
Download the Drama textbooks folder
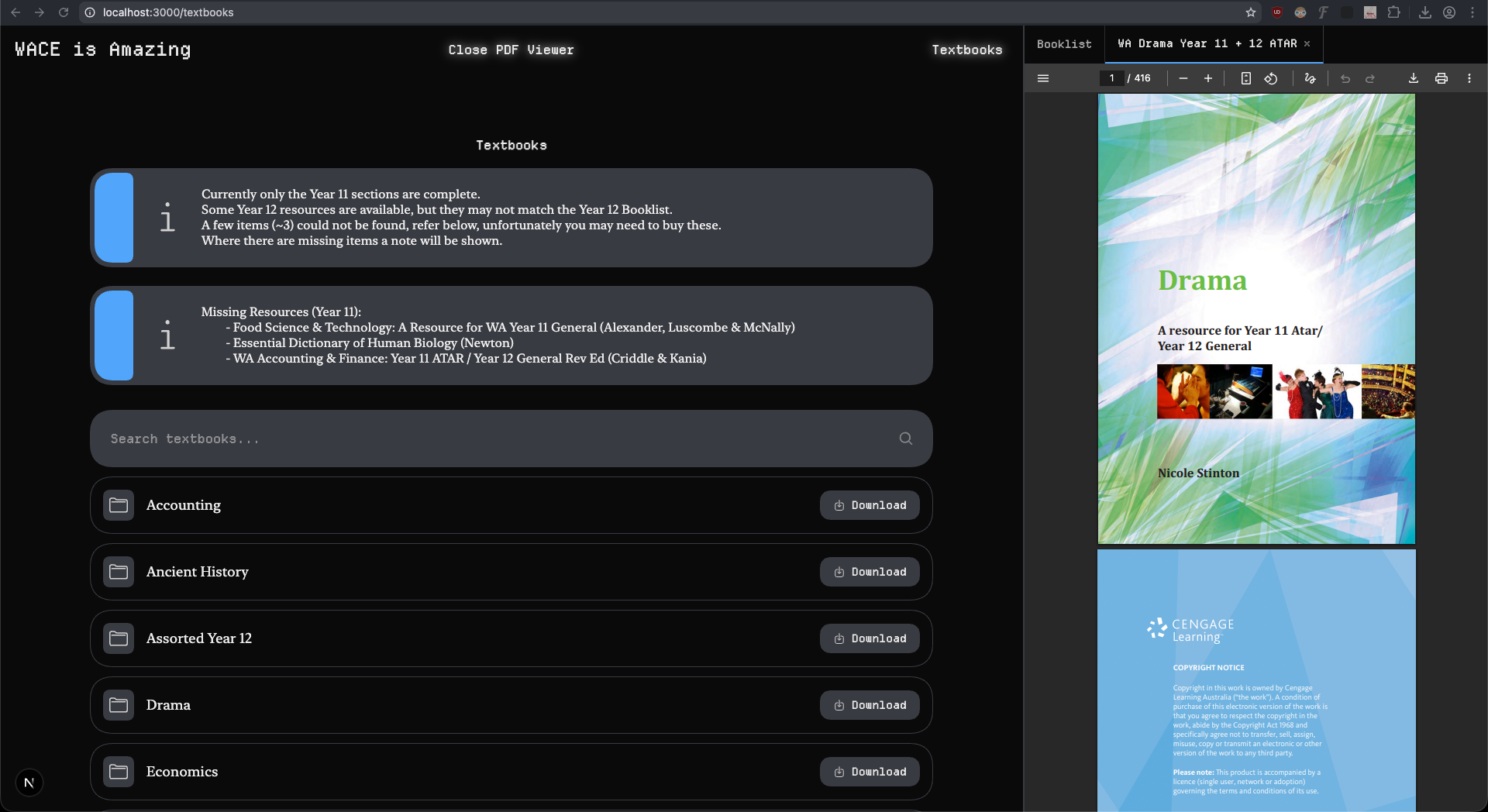(x=870, y=705)
